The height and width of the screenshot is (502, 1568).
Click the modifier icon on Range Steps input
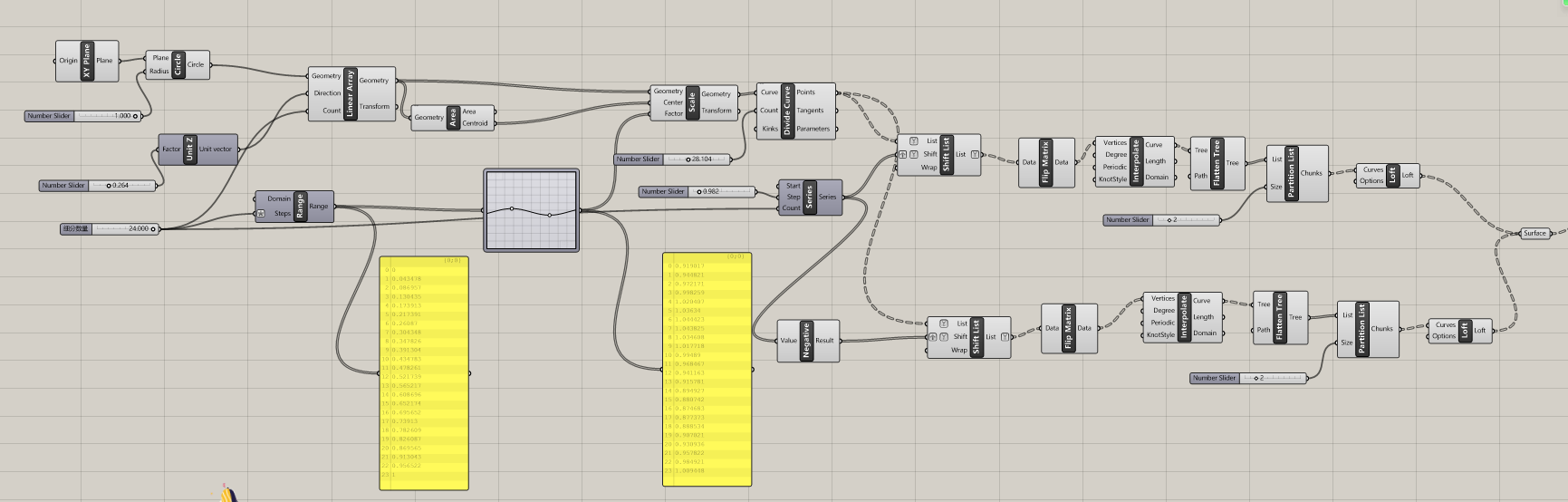pos(261,214)
